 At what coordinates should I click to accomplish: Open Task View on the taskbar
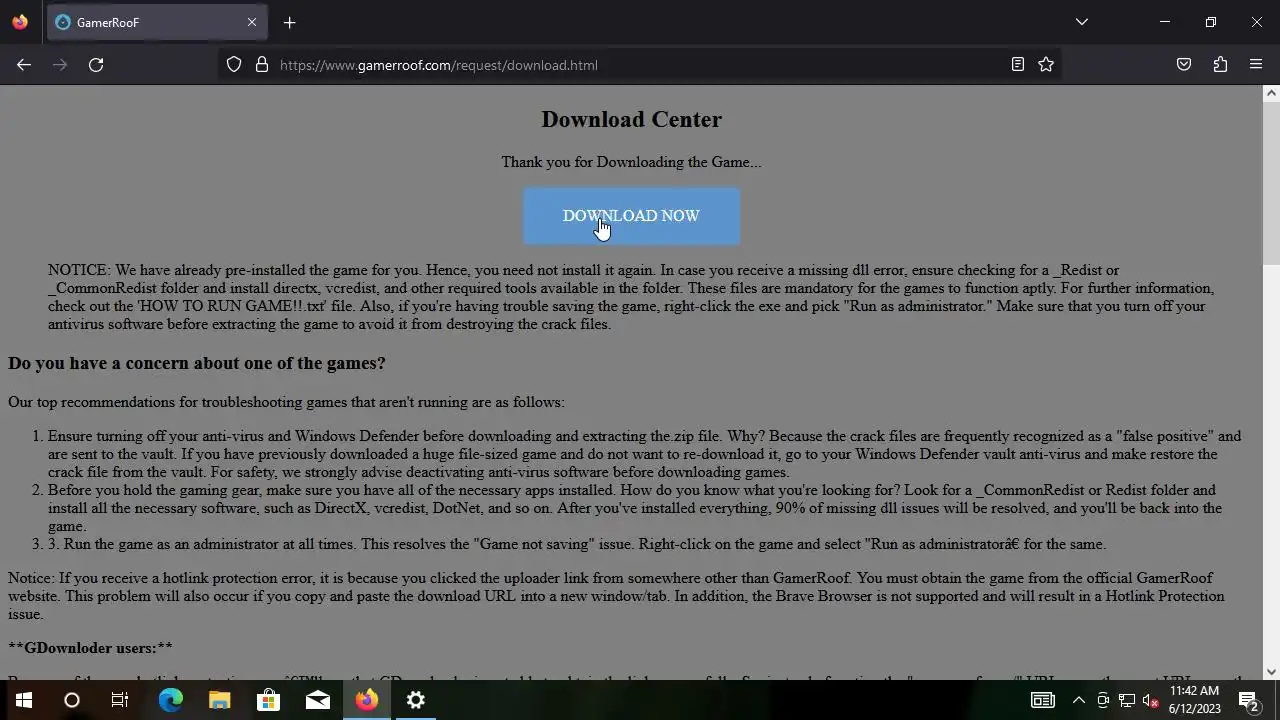pyautogui.click(x=120, y=700)
